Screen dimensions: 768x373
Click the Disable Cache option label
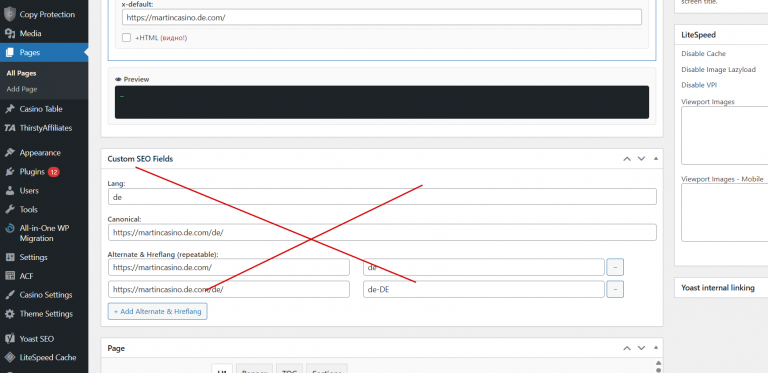pos(703,53)
